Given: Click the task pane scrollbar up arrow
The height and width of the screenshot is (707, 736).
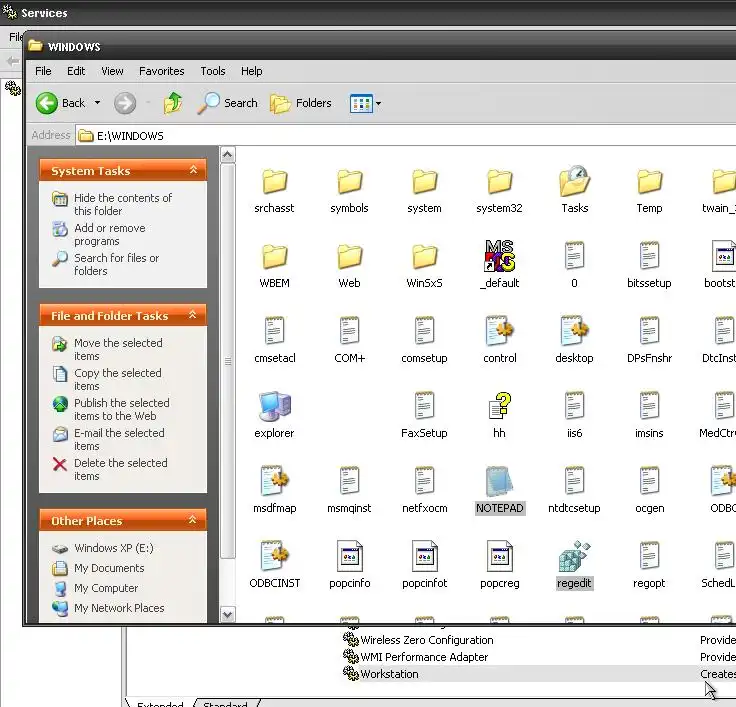Looking at the screenshot, I should pyautogui.click(x=228, y=154).
